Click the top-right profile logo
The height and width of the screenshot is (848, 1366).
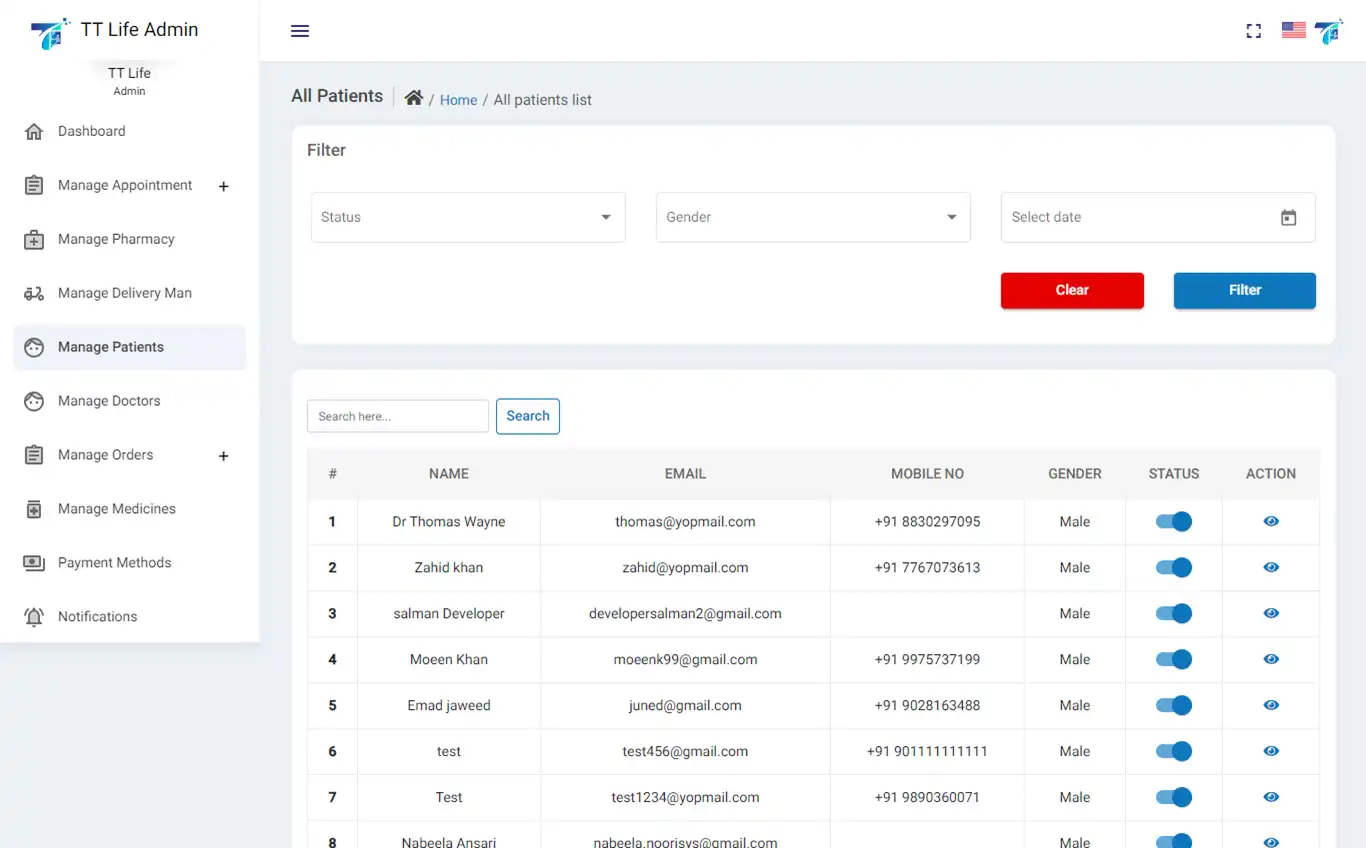coord(1328,31)
